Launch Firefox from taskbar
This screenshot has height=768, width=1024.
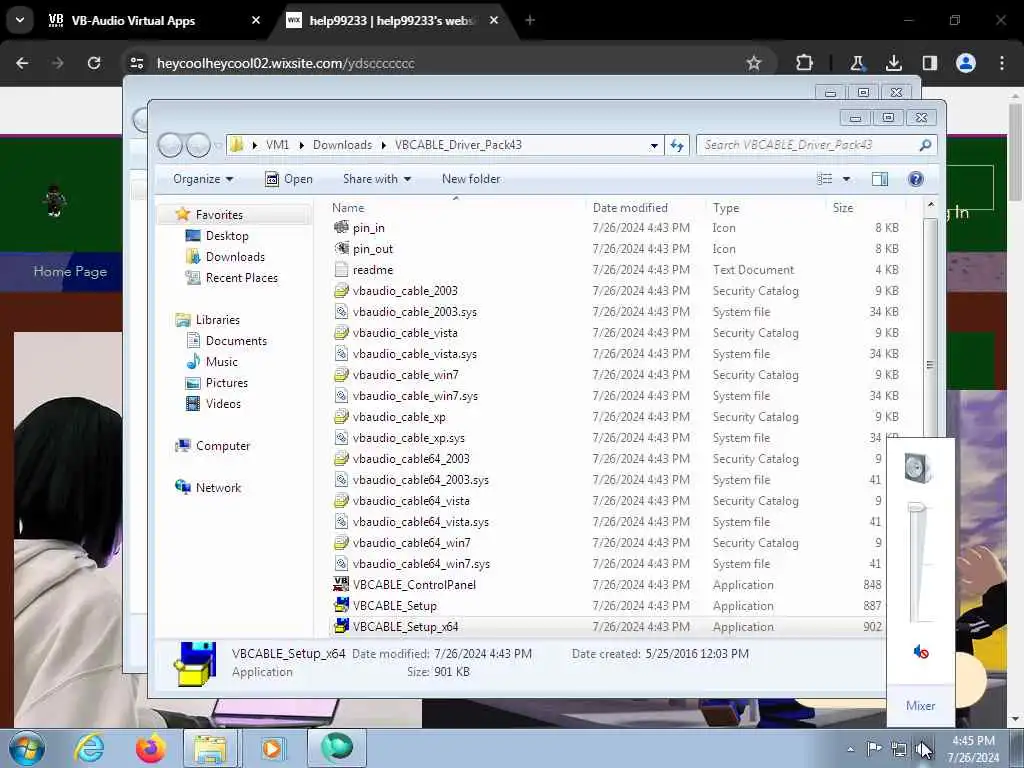coord(150,748)
